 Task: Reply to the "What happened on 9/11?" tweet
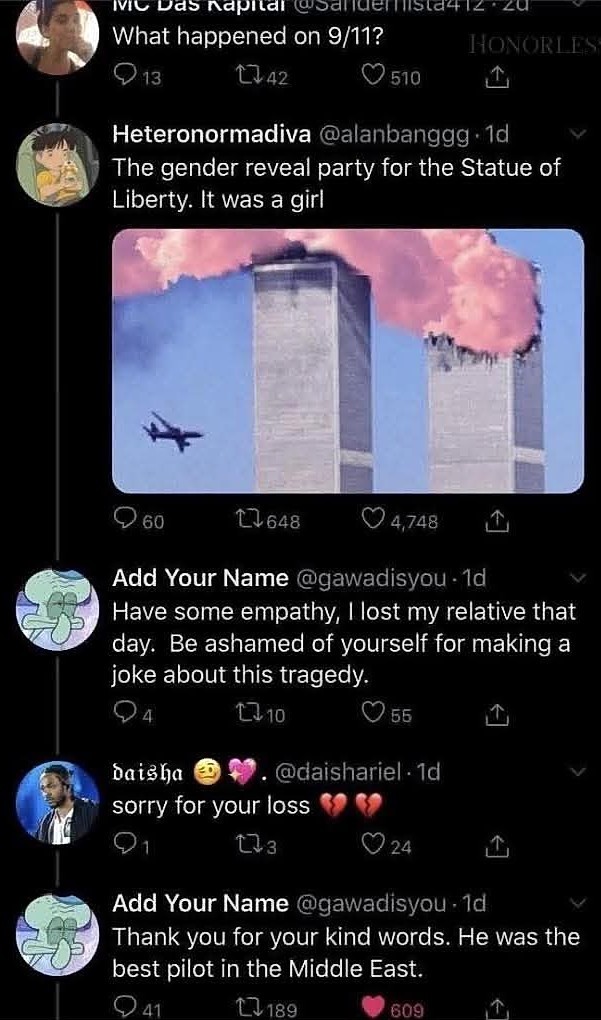(124, 76)
